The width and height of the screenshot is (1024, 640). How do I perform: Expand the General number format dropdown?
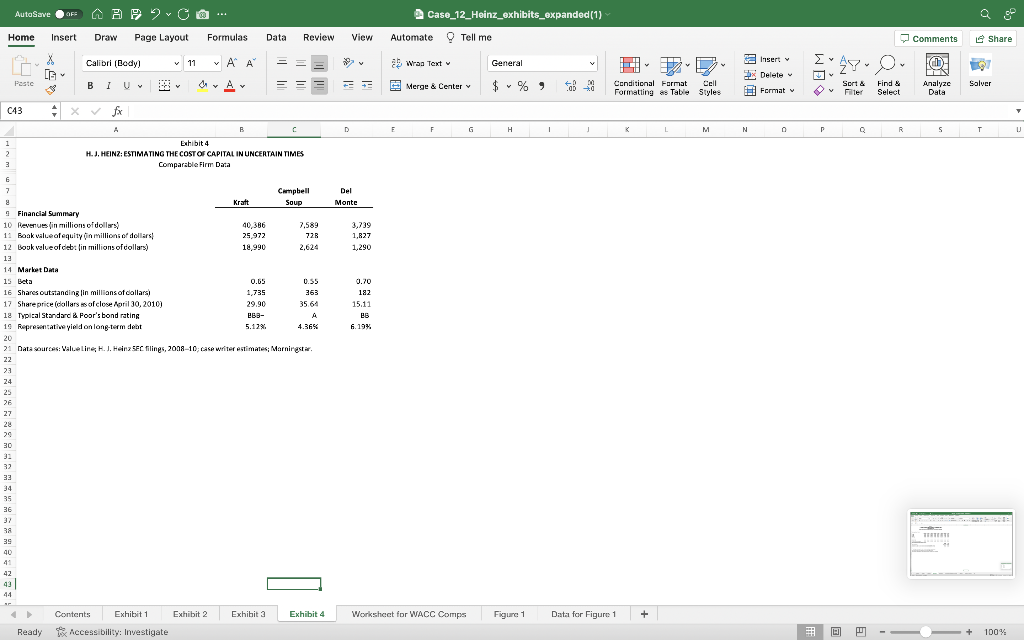coord(592,63)
